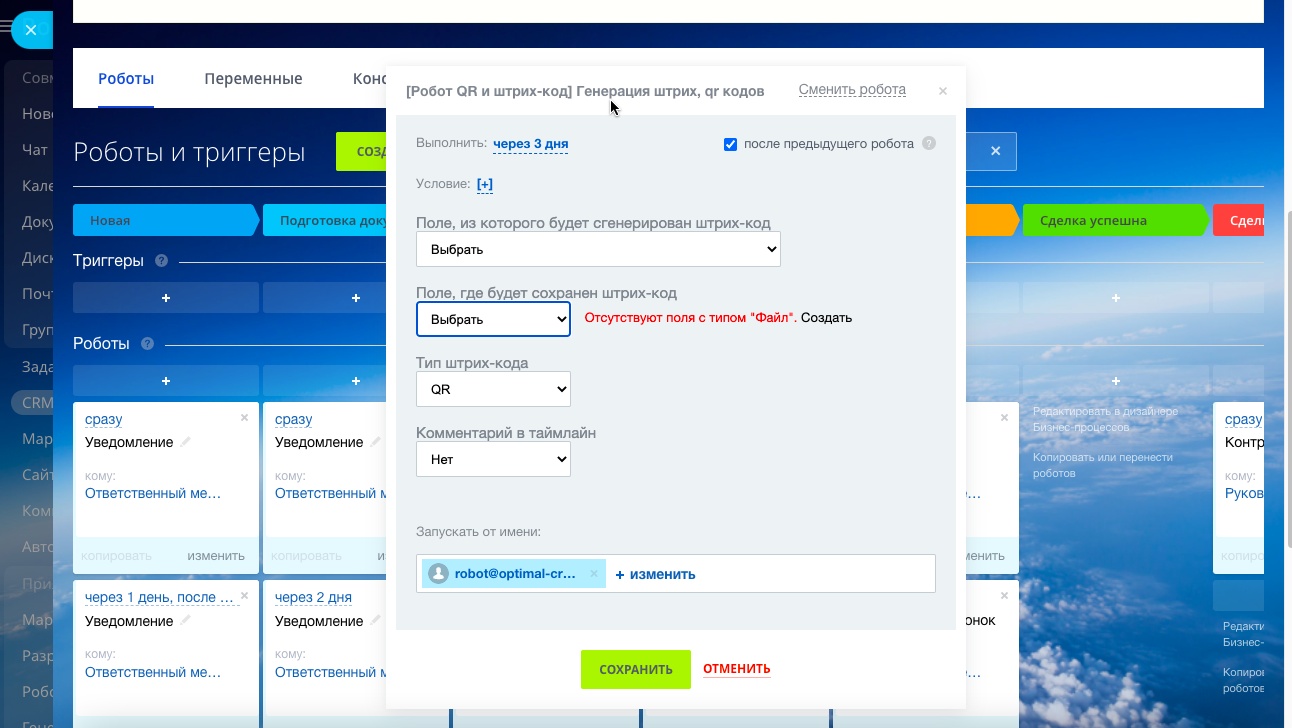Rename the 'сразу' Уведомление robot in Новая

(186, 442)
